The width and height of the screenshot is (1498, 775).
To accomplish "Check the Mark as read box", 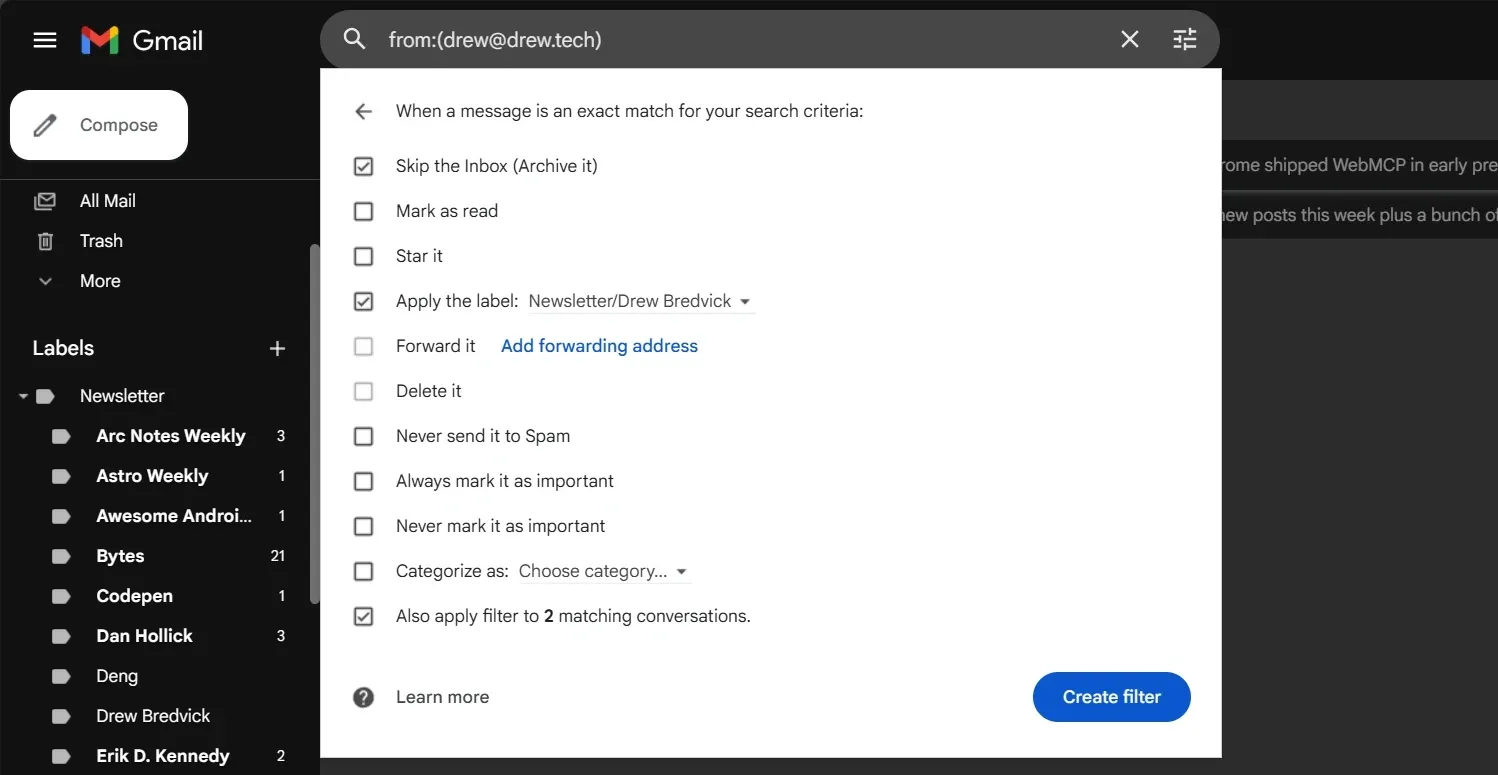I will pyautogui.click(x=363, y=211).
